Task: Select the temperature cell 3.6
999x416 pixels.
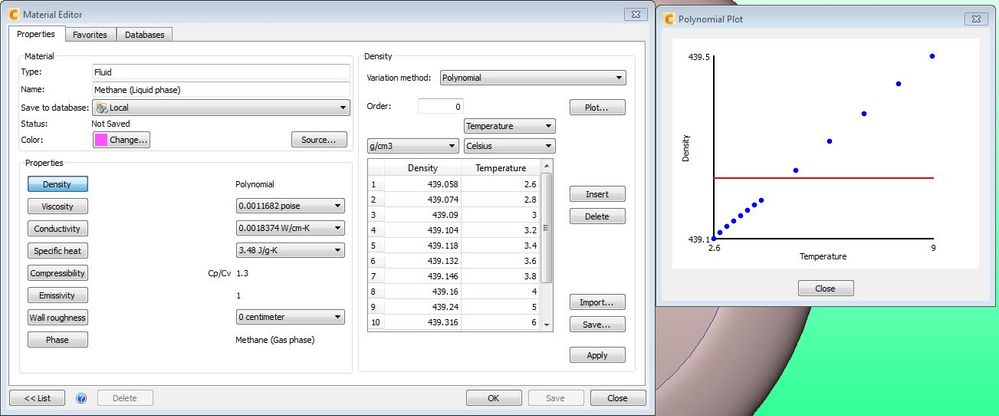Action: coord(501,261)
